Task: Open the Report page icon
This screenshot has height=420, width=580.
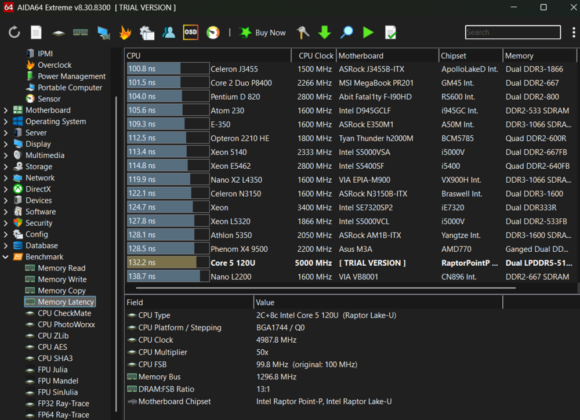Action: point(36,33)
